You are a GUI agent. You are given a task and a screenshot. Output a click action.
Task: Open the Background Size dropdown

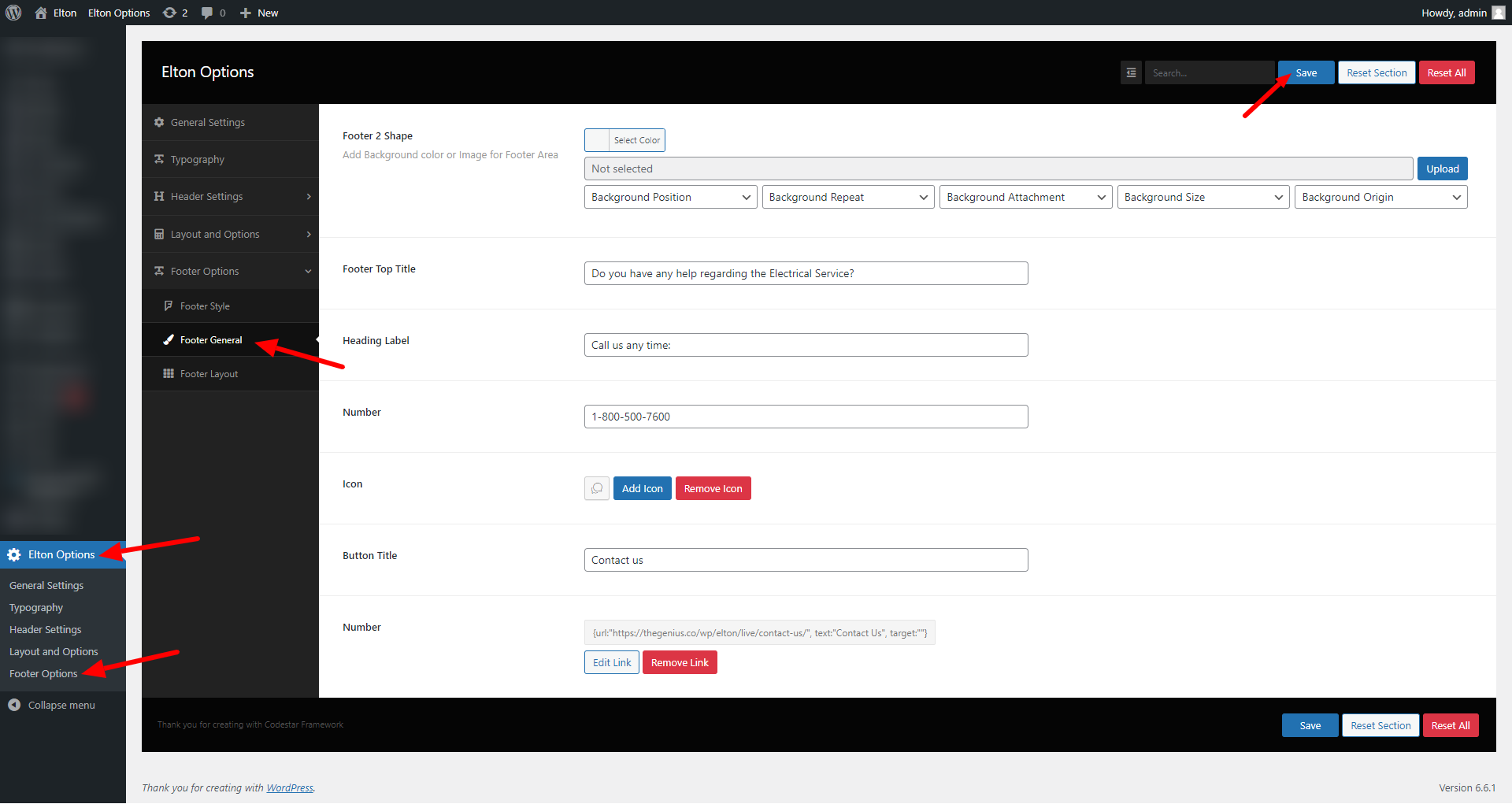pos(1203,197)
